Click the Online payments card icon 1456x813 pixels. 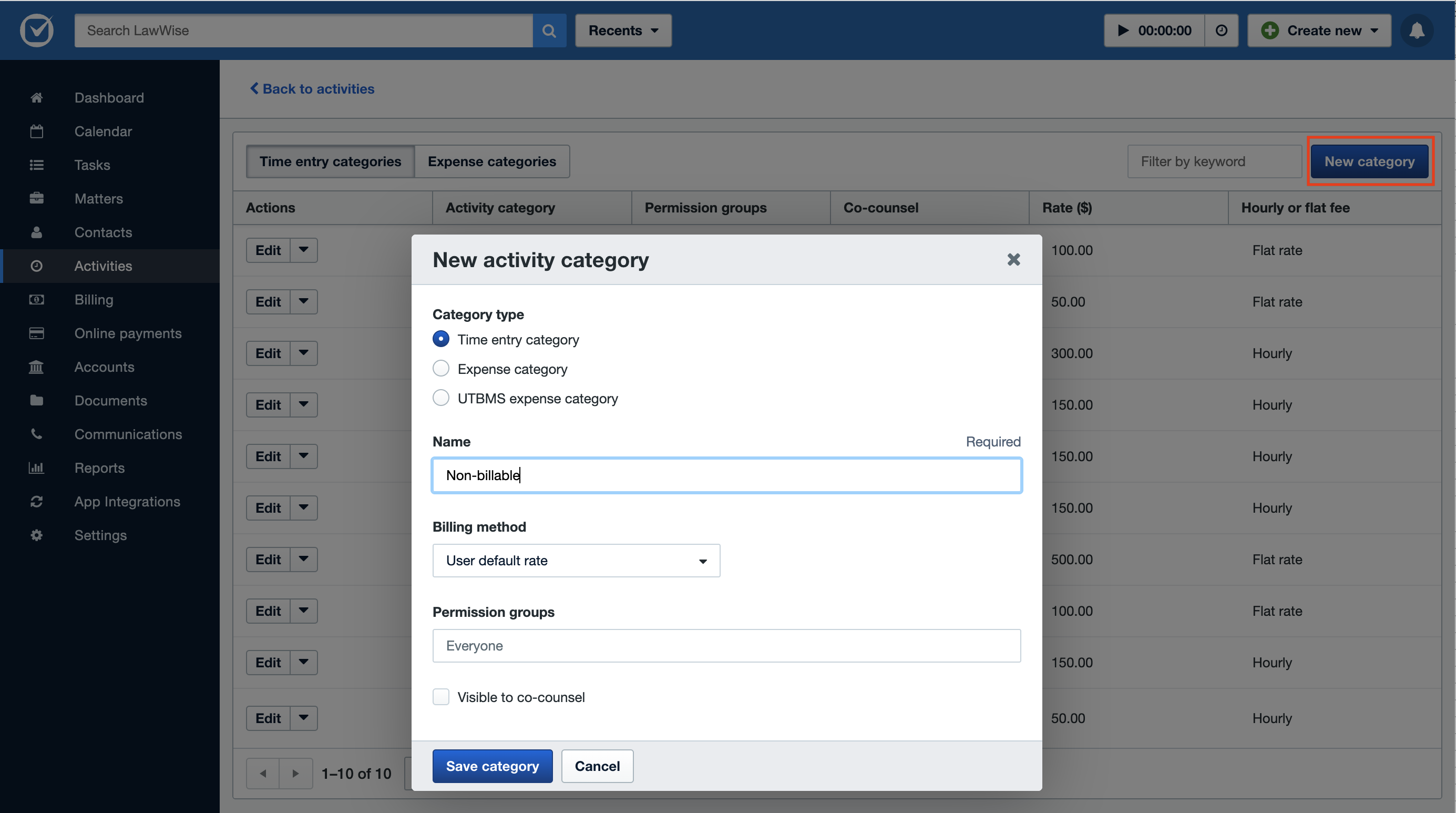[x=37, y=333]
